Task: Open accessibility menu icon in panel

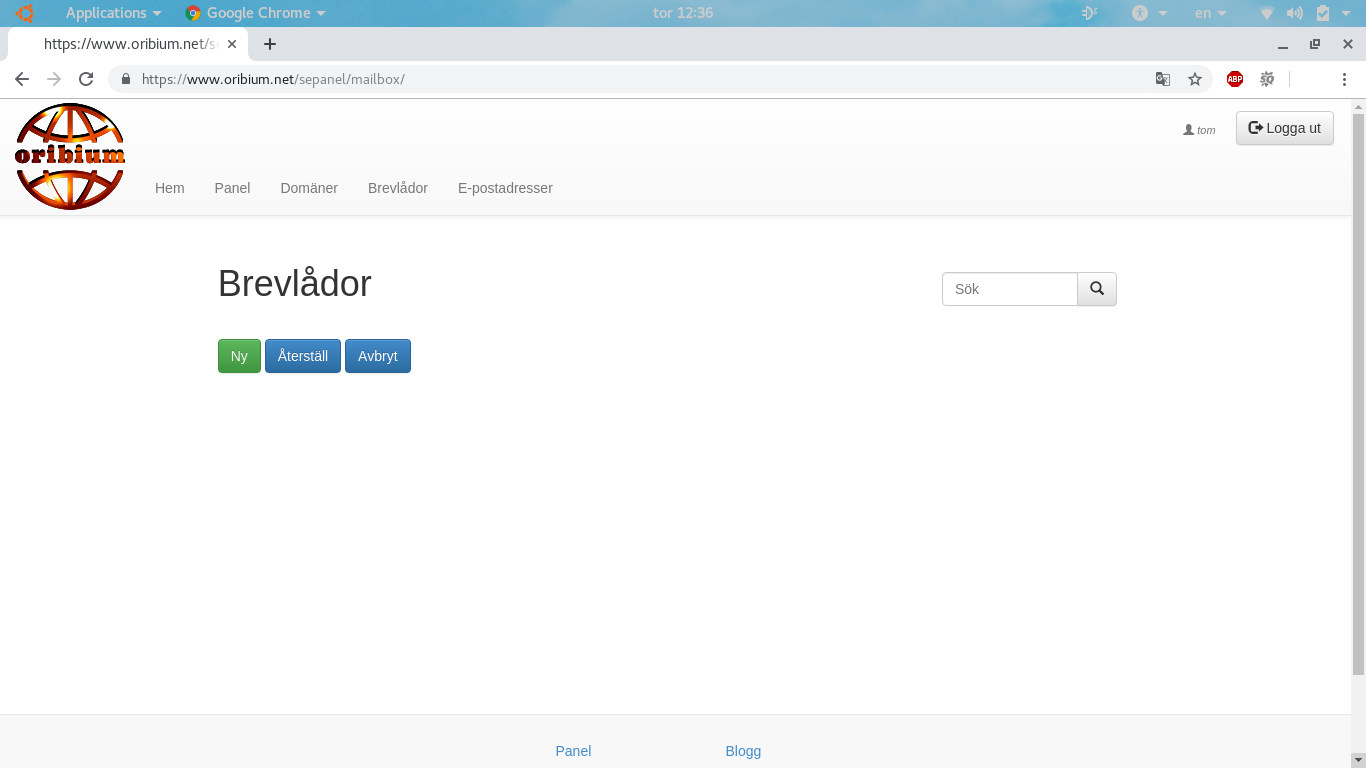Action: coord(1140,13)
